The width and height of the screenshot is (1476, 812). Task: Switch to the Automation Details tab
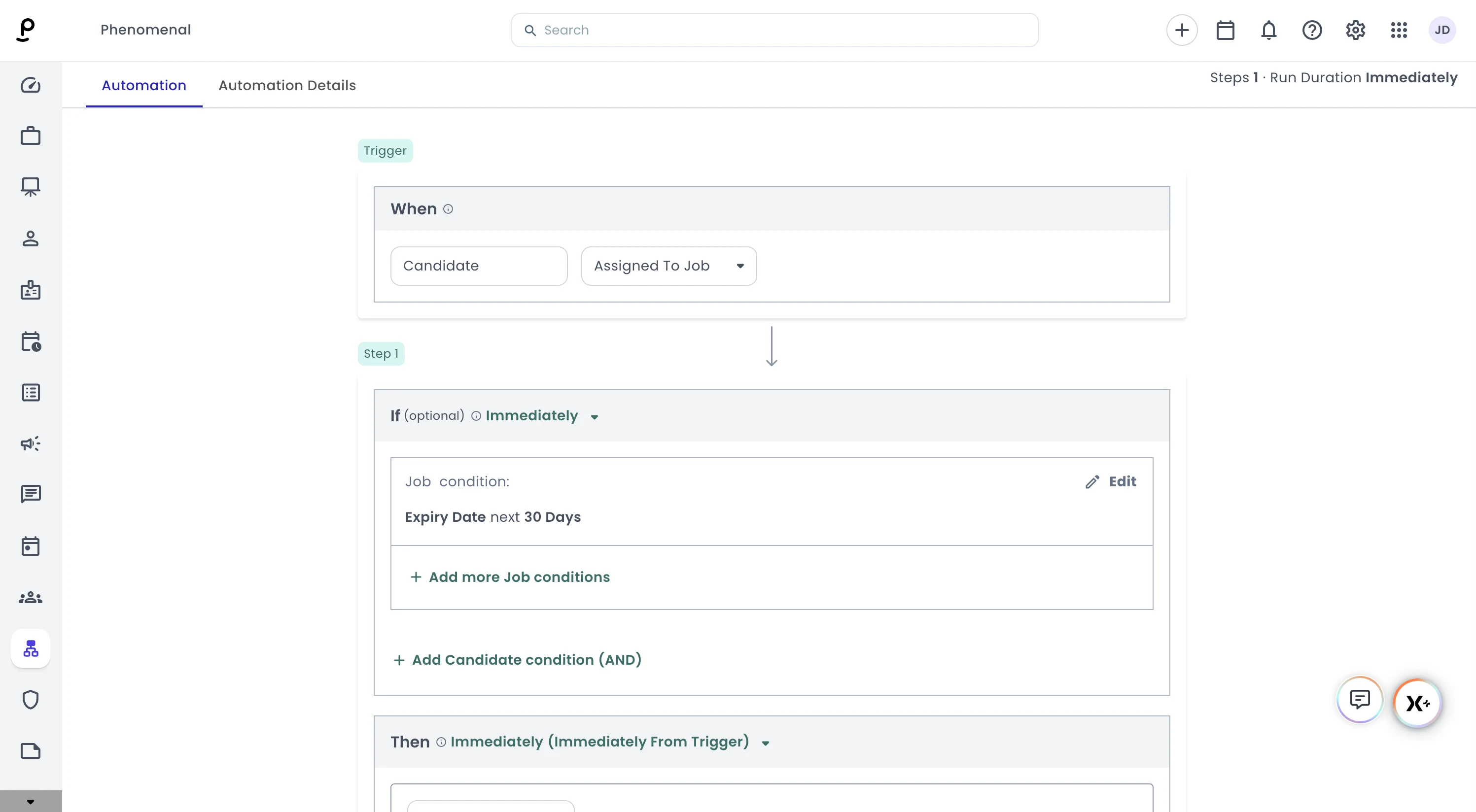pos(287,85)
